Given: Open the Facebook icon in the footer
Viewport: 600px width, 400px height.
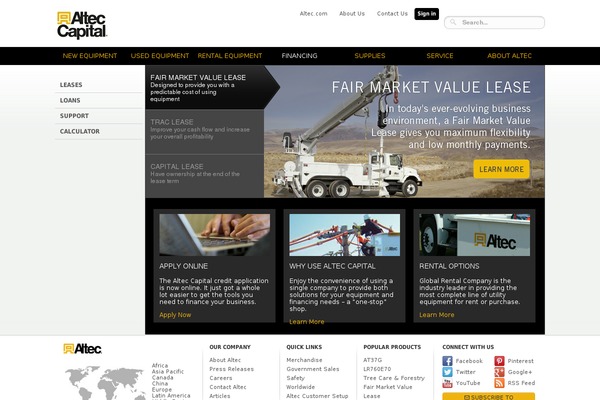Looking at the screenshot, I should [x=447, y=361].
